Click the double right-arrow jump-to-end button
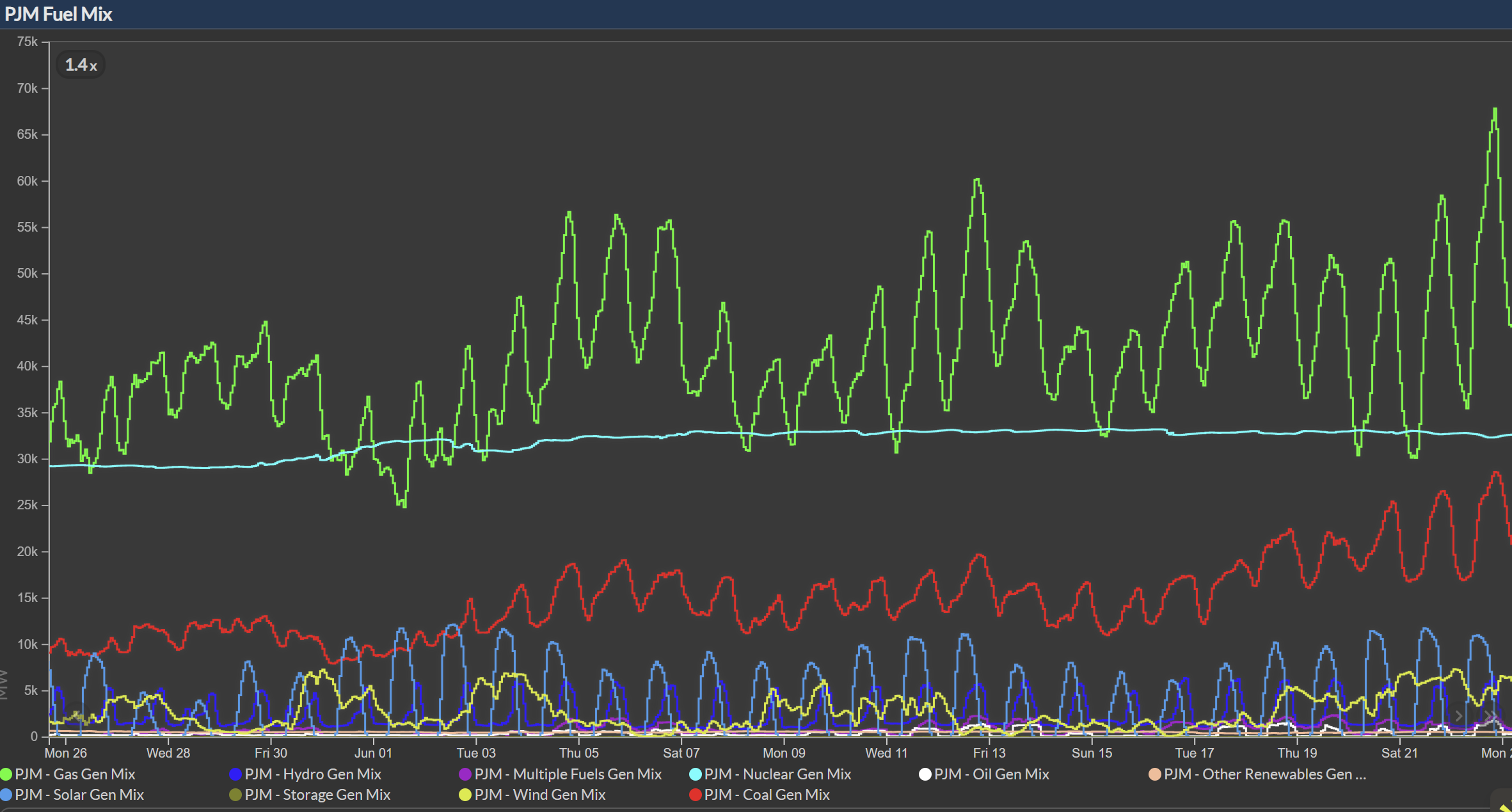This screenshot has height=812, width=1512. (1491, 716)
